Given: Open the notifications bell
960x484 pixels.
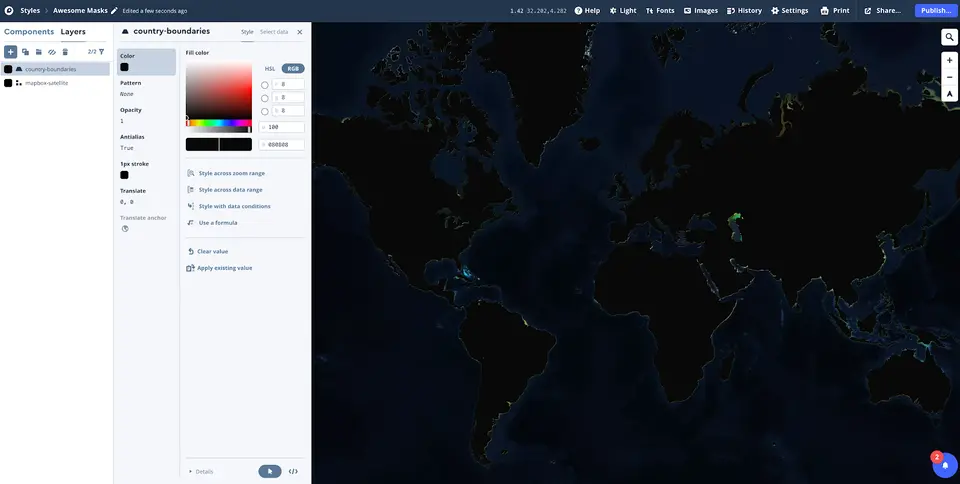Looking at the screenshot, I should [945, 466].
